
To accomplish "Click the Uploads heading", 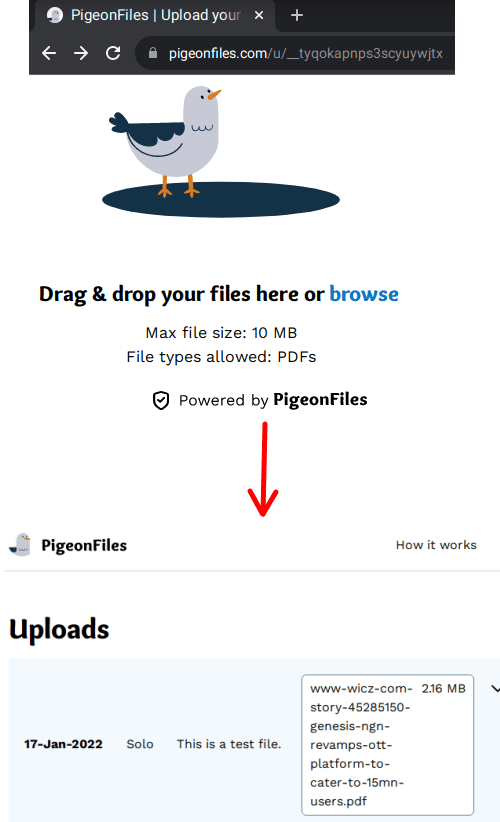I will (x=59, y=629).
